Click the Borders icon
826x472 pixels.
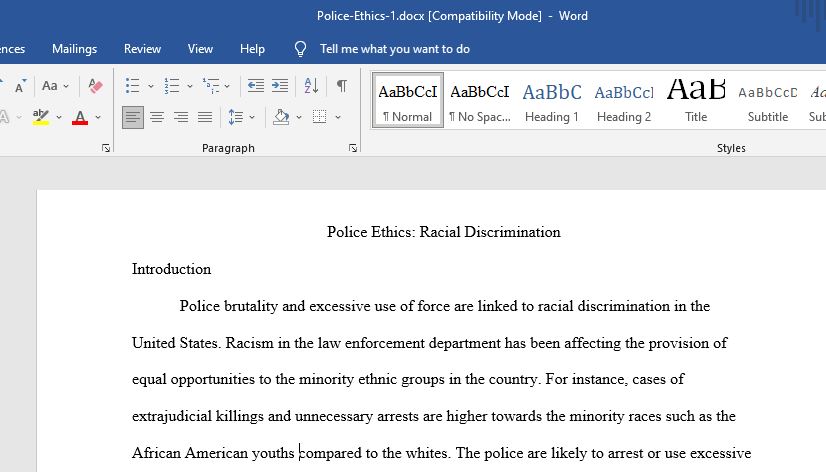pos(319,117)
